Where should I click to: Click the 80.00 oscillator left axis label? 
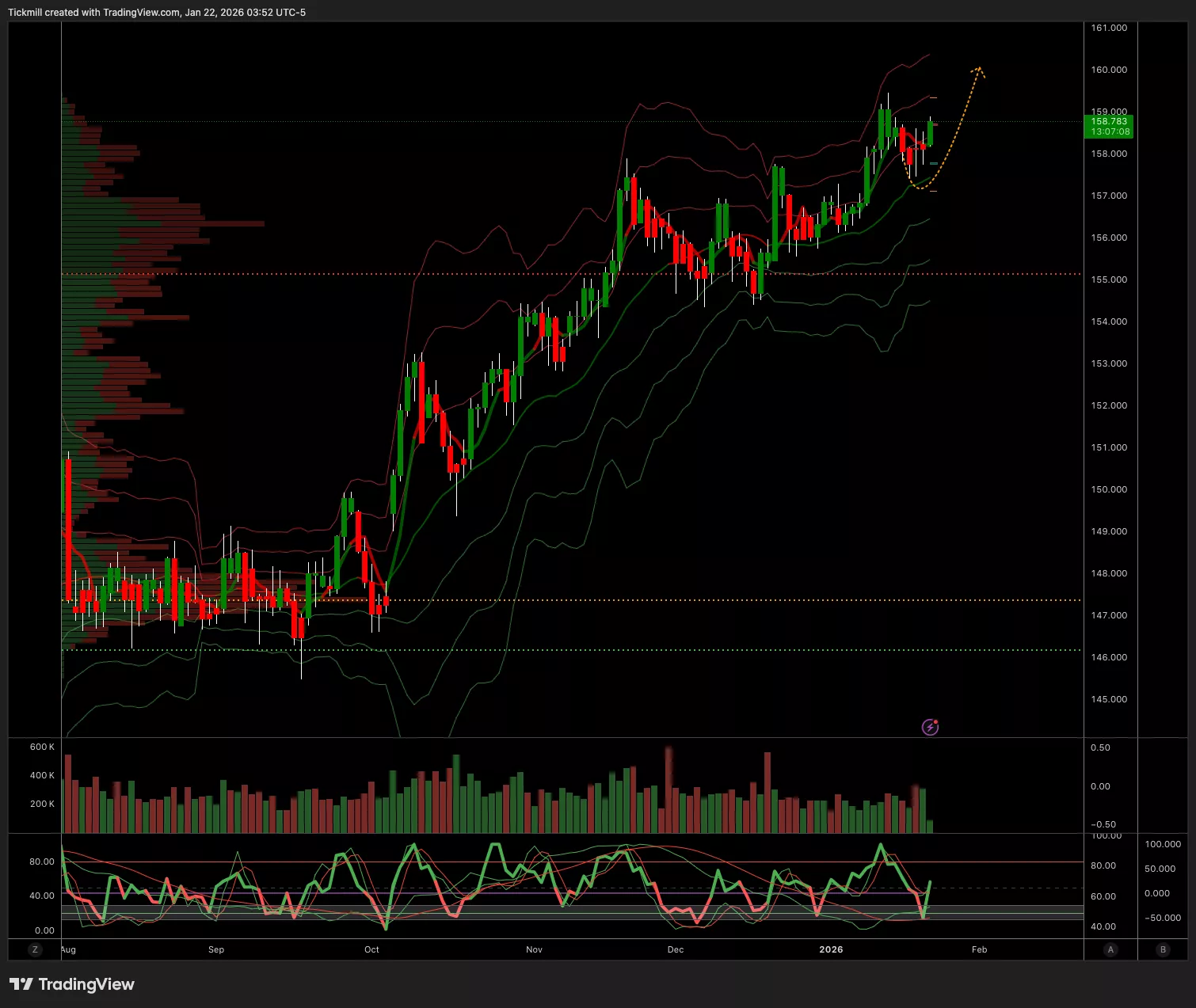point(42,862)
